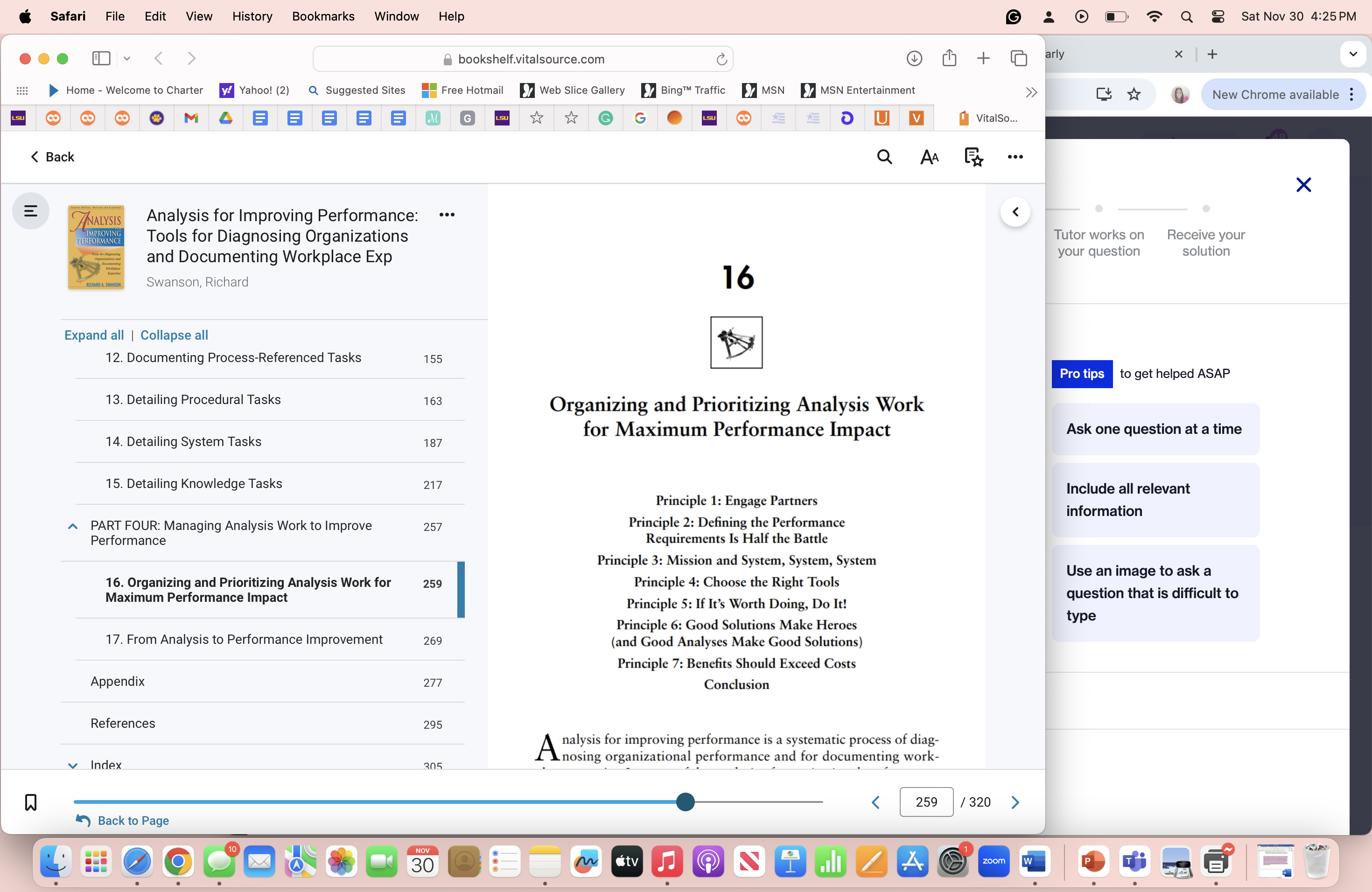Toggle the Safari sidebar button

101,58
